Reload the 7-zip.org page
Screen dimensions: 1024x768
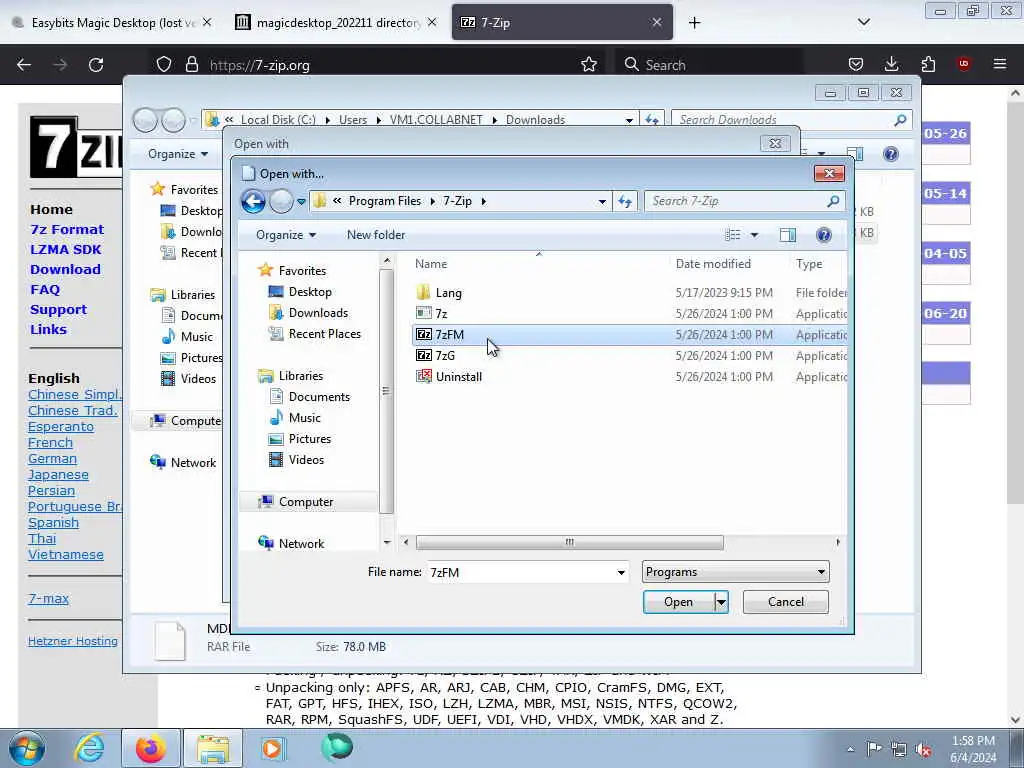tap(96, 64)
